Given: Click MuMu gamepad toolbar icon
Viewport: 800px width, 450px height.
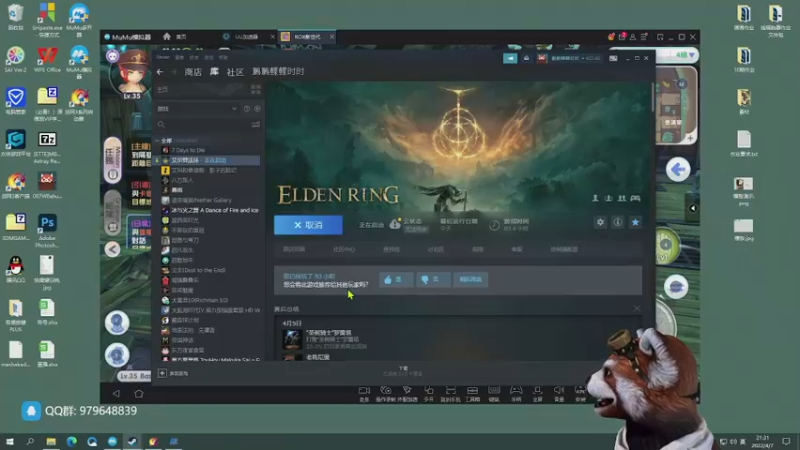Looking at the screenshot, I should point(516,393).
